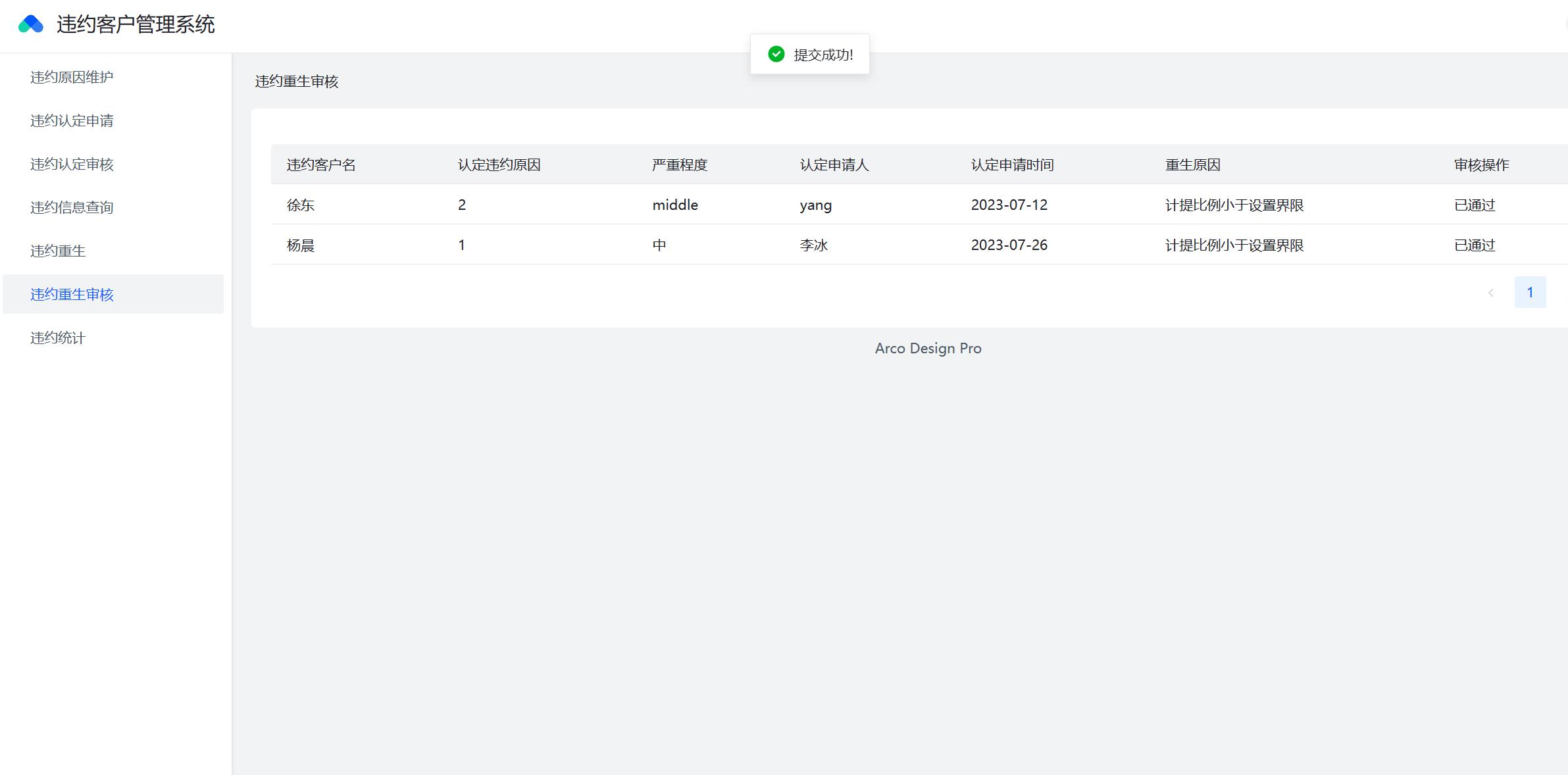Click 违约客户管理系统 header title
Screen dimensions: 1568x775
136,24
